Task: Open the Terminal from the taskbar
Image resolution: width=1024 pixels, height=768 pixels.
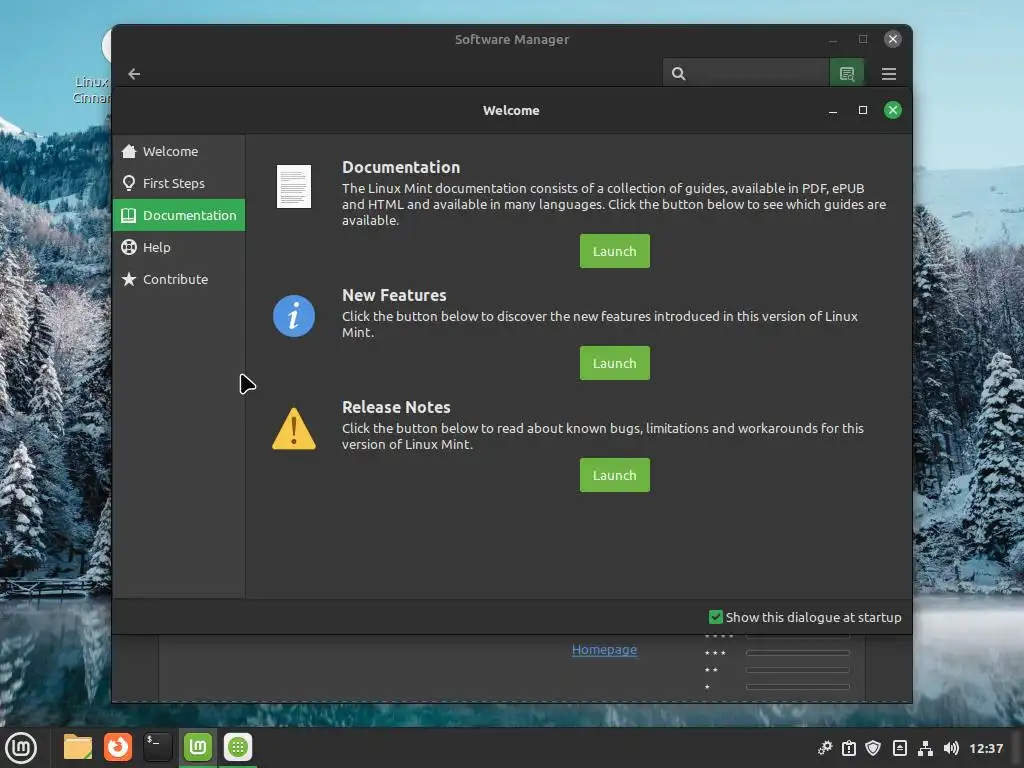Action: click(157, 747)
